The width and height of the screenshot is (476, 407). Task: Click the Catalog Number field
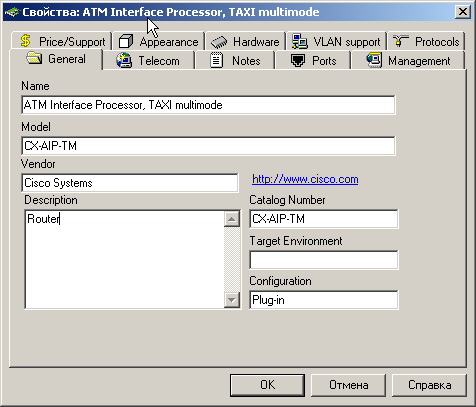(323, 219)
